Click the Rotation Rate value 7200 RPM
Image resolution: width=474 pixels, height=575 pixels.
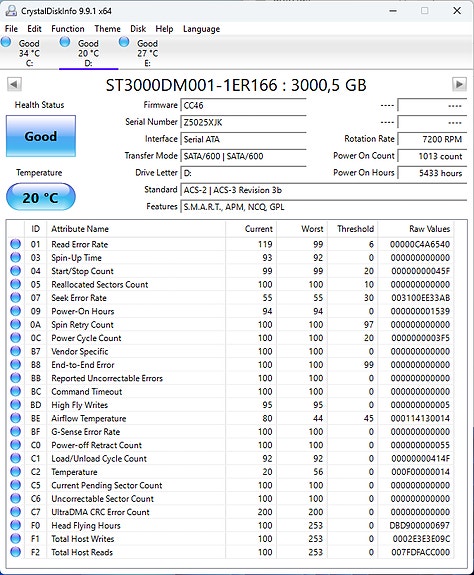click(x=432, y=139)
